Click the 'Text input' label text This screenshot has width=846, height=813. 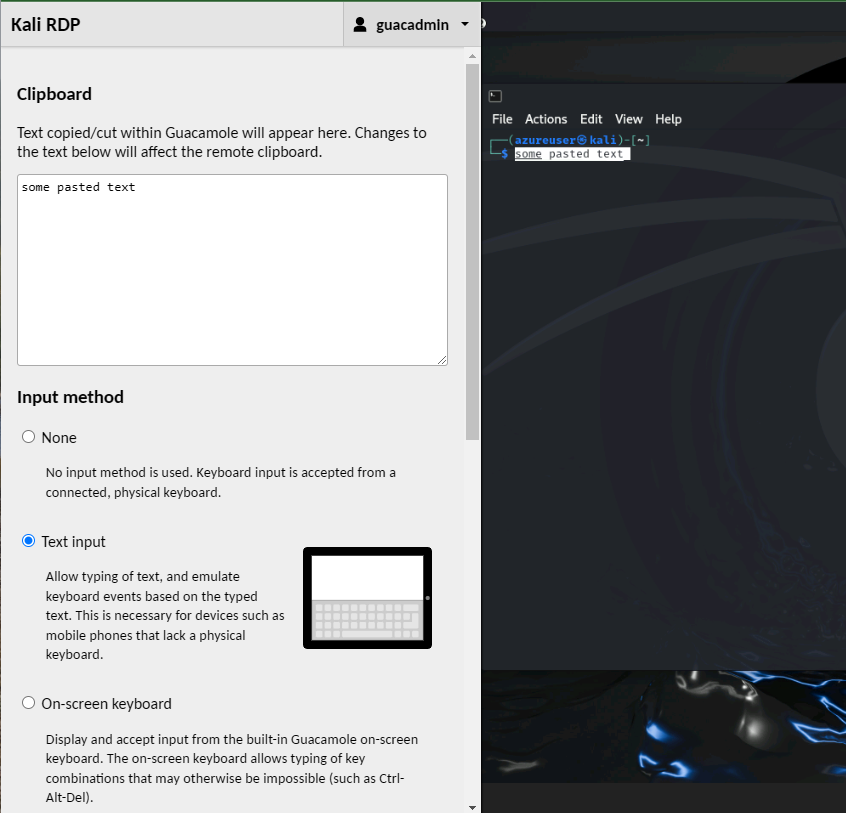pos(73,542)
